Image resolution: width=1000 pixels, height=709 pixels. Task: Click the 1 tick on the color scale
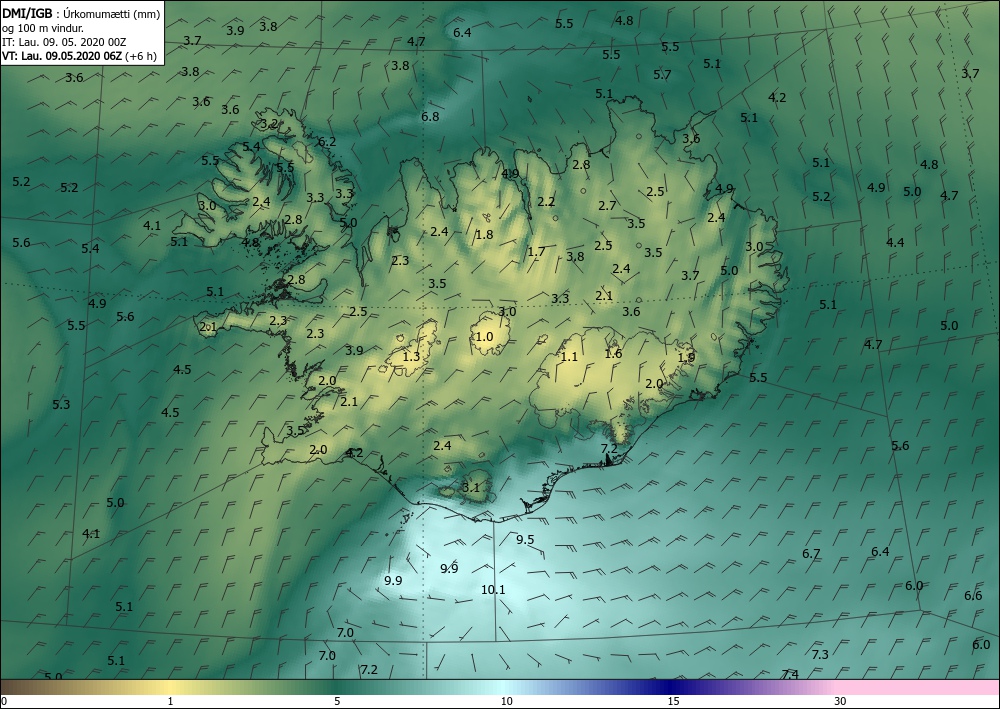pos(170,701)
